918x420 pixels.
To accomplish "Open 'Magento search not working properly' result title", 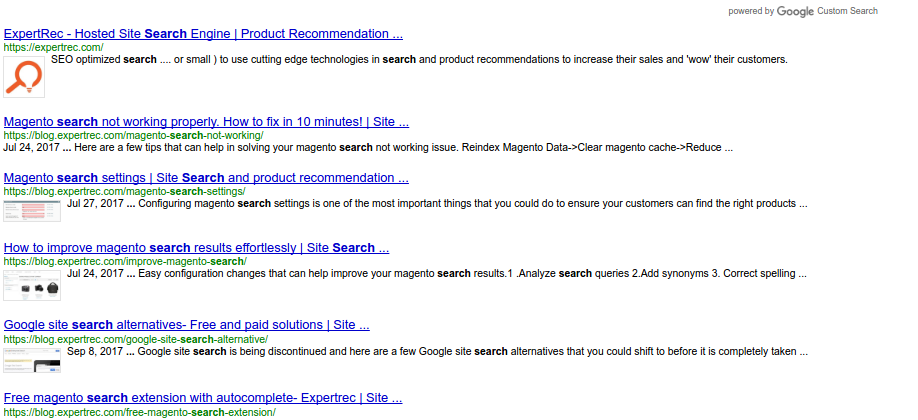I will [206, 122].
